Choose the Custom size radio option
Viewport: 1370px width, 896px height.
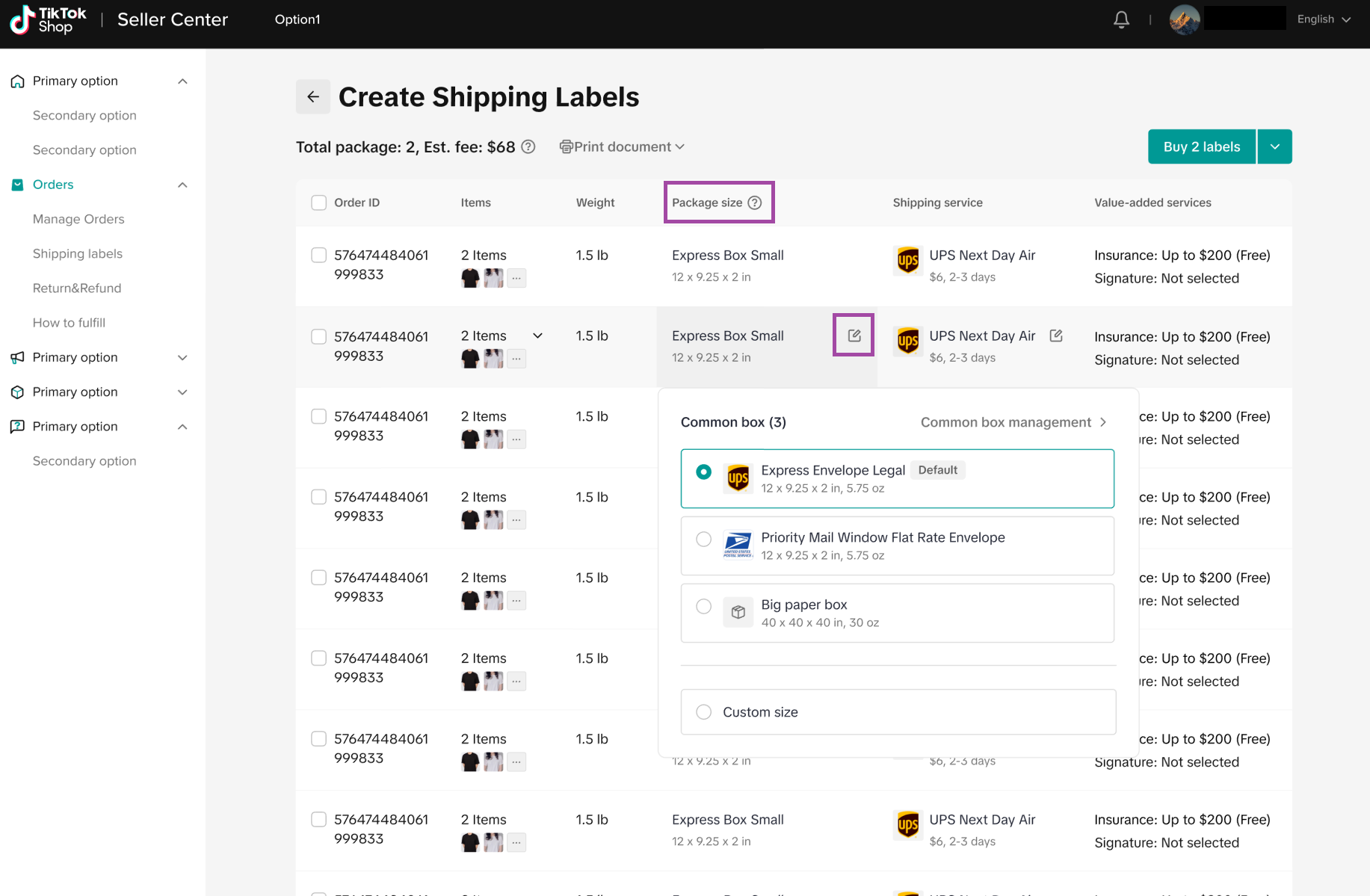[703, 712]
